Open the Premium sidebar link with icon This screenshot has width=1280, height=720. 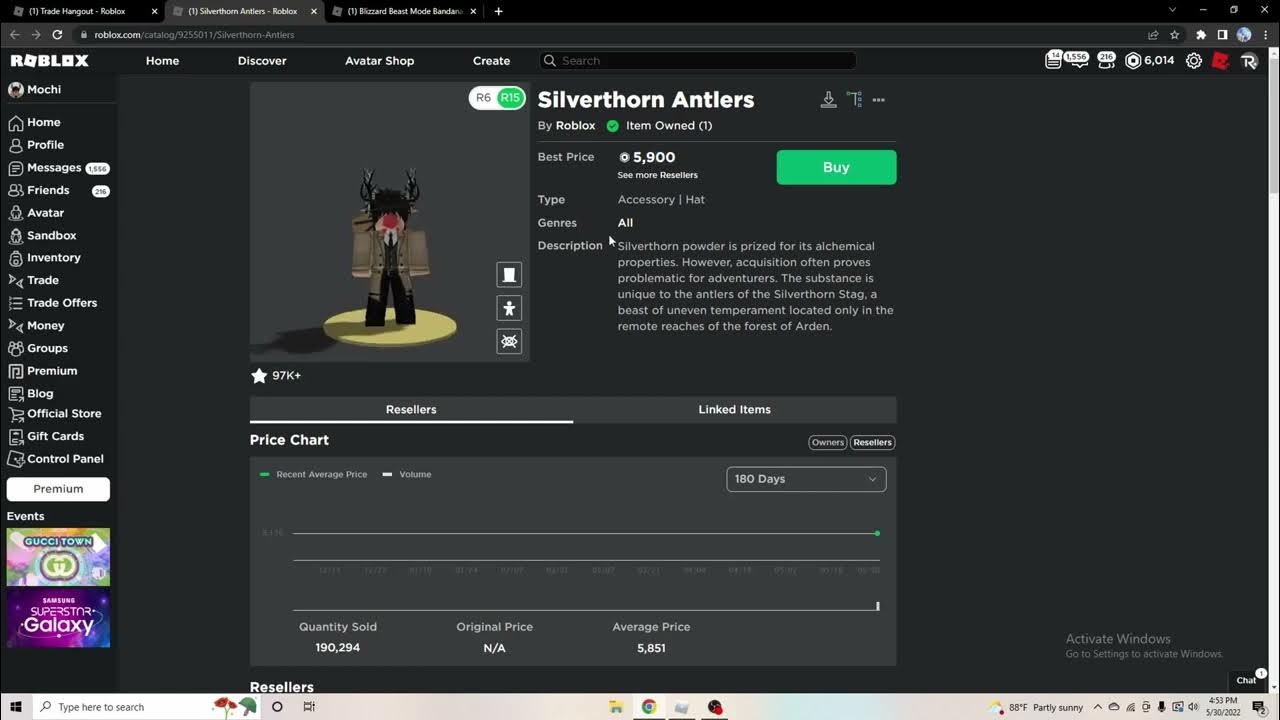(43, 371)
